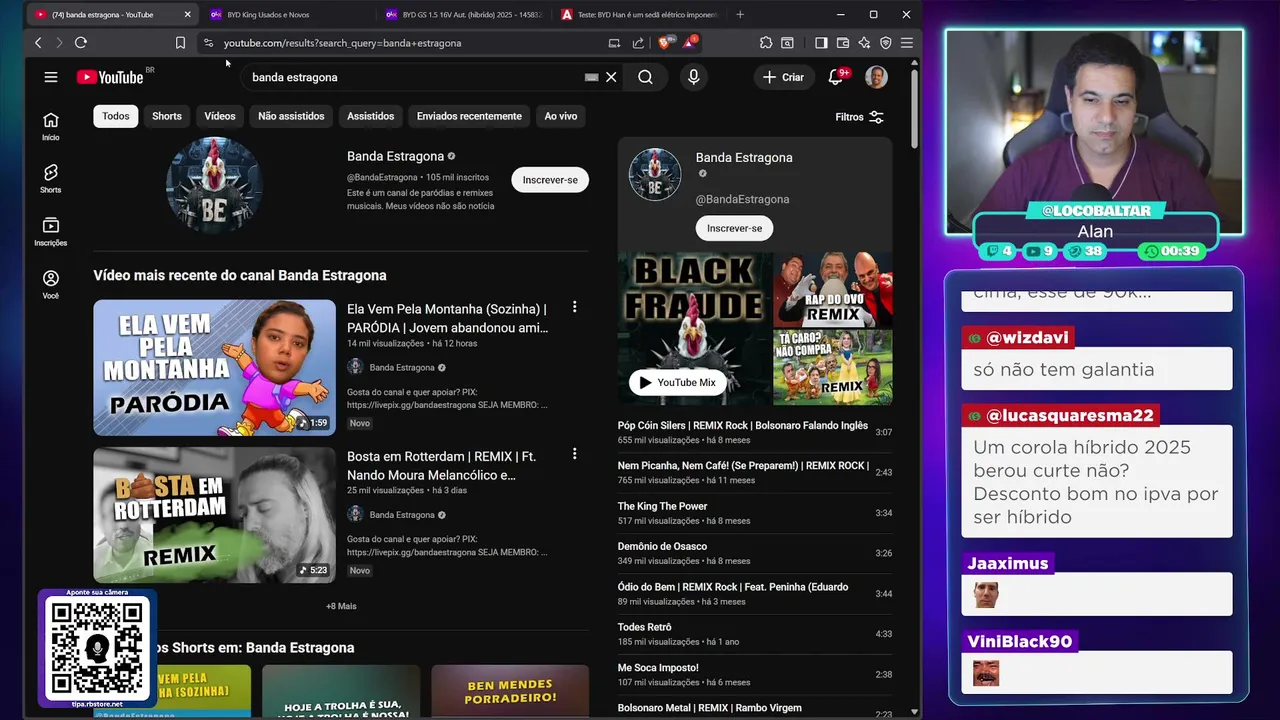Click Bosta em Rotterdam REMIX title

(x=441, y=465)
